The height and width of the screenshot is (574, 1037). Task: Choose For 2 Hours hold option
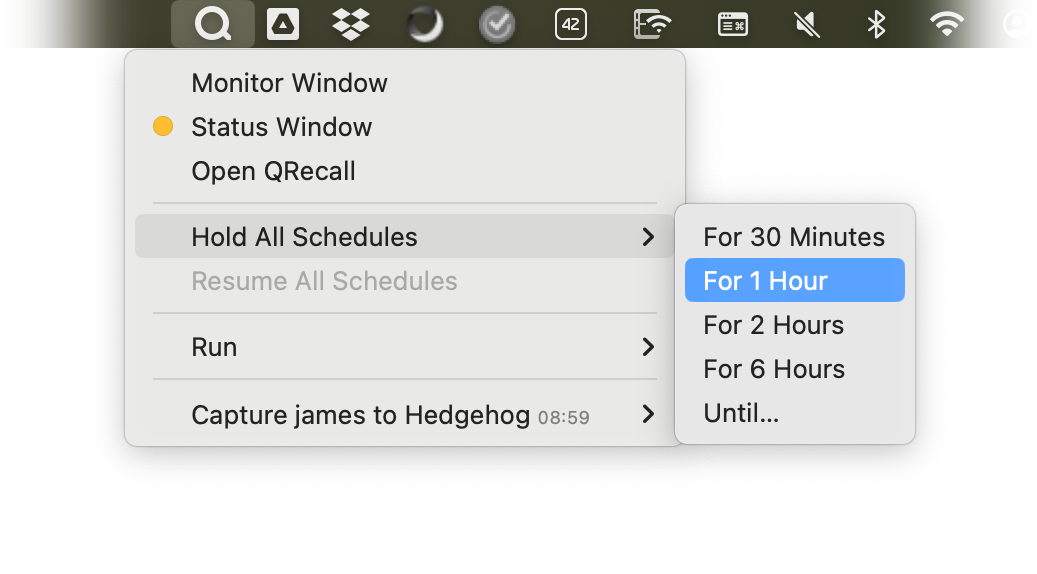[794, 325]
